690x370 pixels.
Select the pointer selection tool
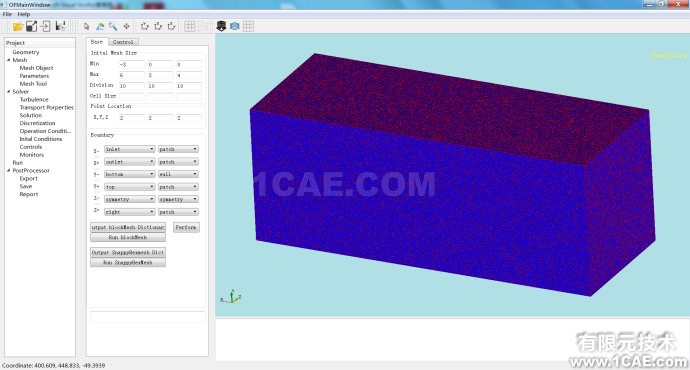coord(86,26)
